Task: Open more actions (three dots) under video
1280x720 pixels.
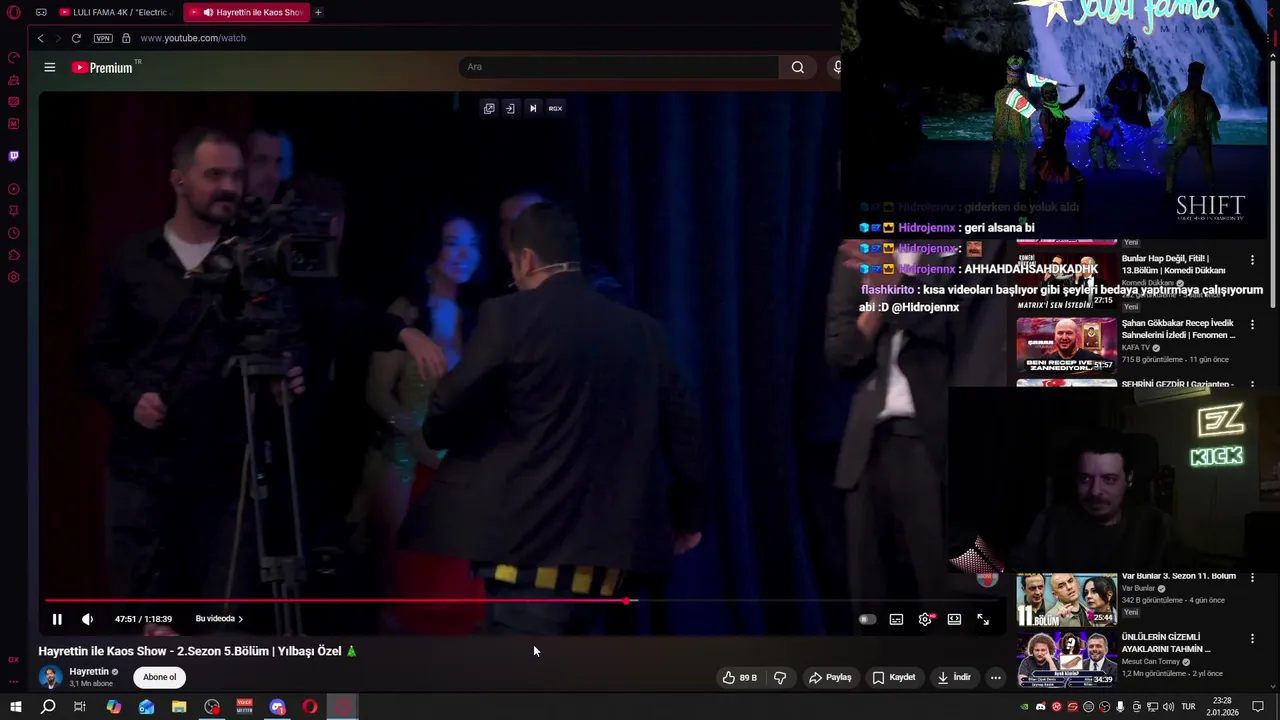Action: tap(995, 677)
